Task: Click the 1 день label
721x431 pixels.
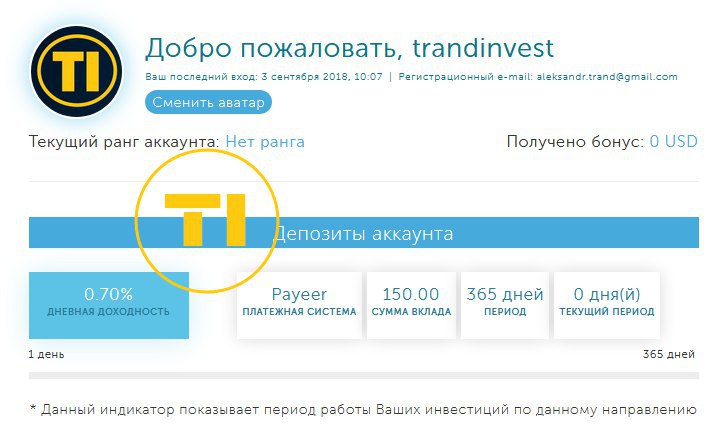Action: click(46, 354)
